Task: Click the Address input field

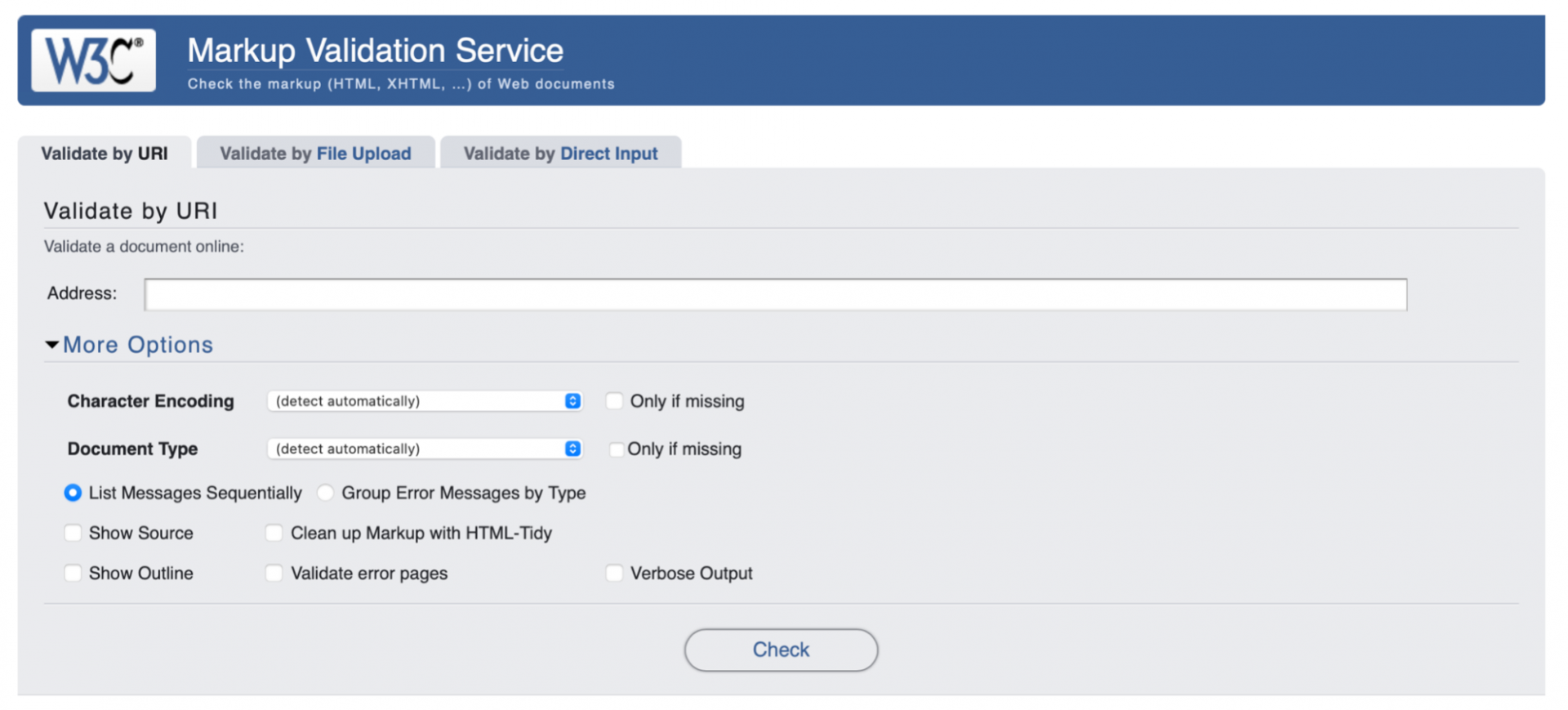Action: point(775,294)
